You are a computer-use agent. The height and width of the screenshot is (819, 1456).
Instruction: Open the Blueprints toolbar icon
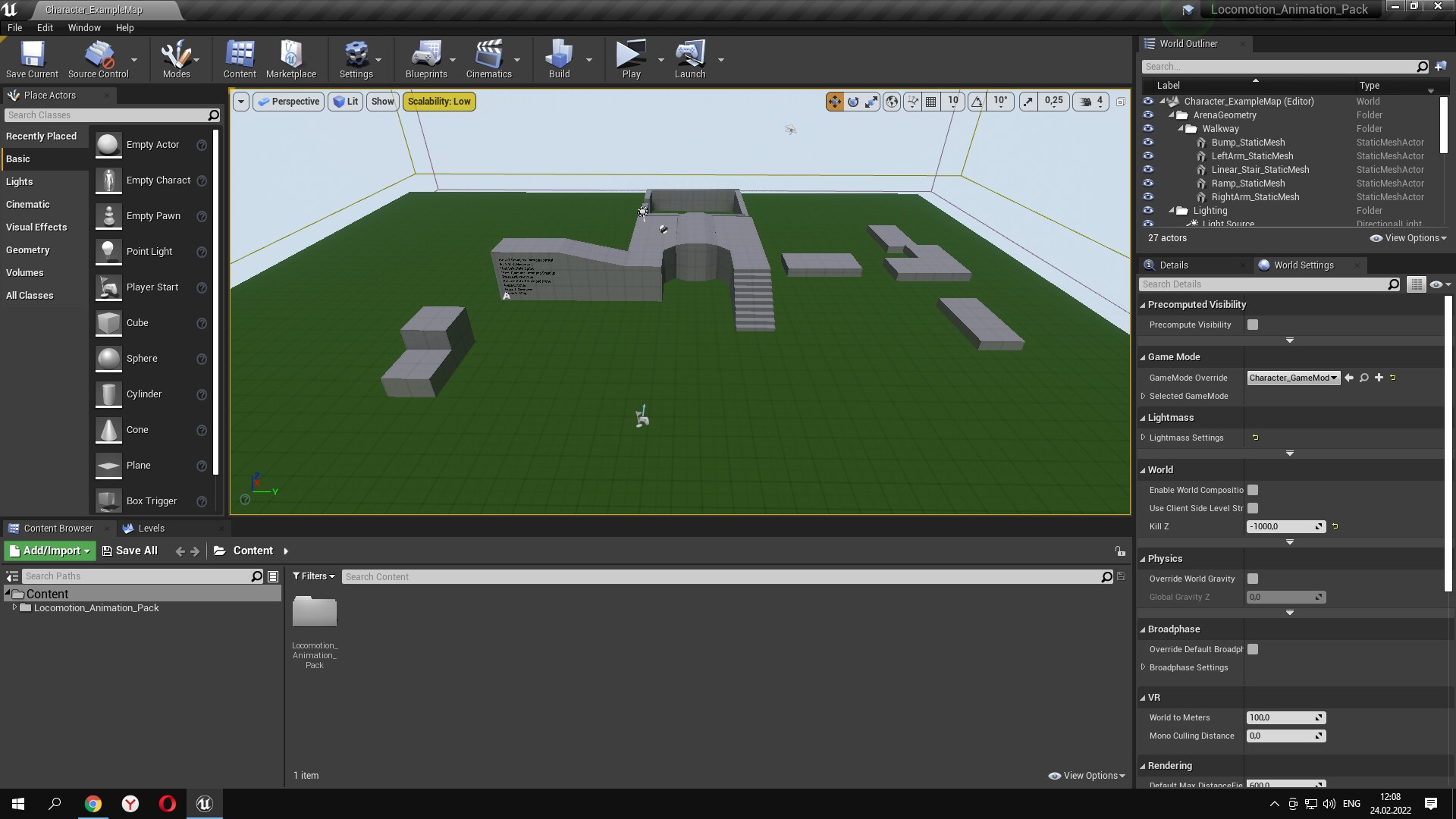click(426, 59)
